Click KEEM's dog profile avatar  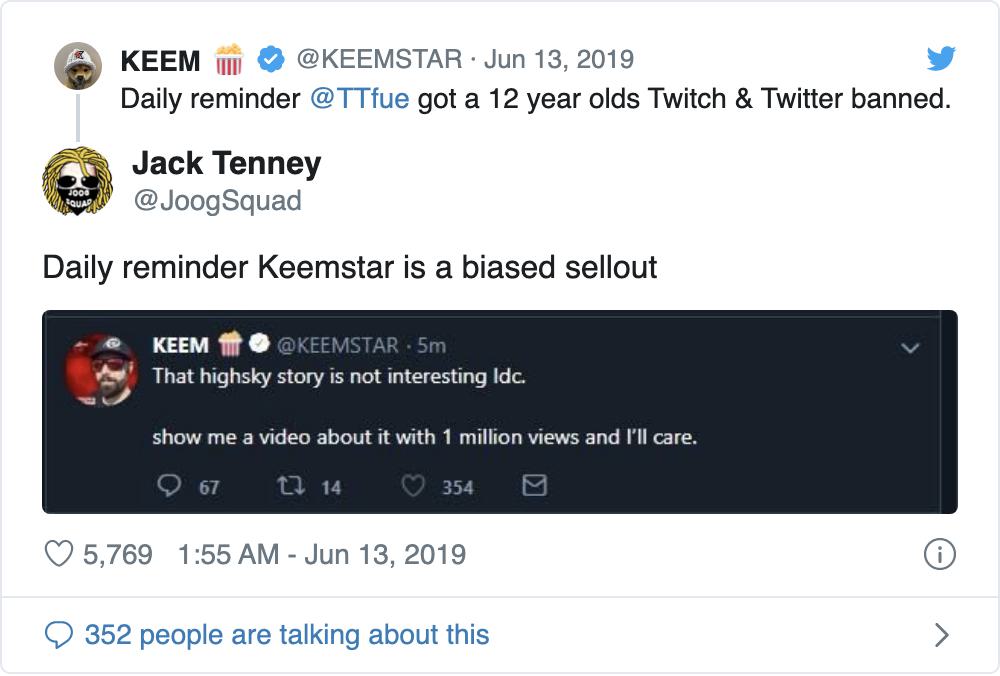tap(77, 66)
